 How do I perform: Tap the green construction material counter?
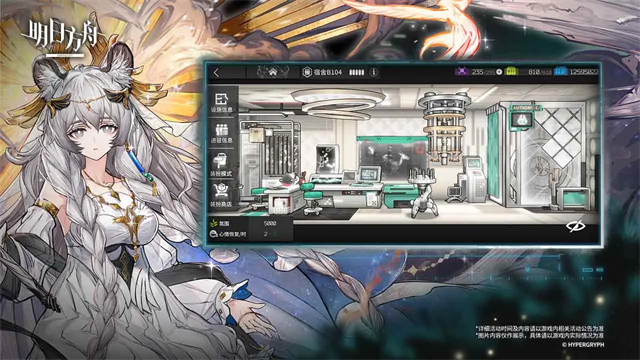(529, 72)
